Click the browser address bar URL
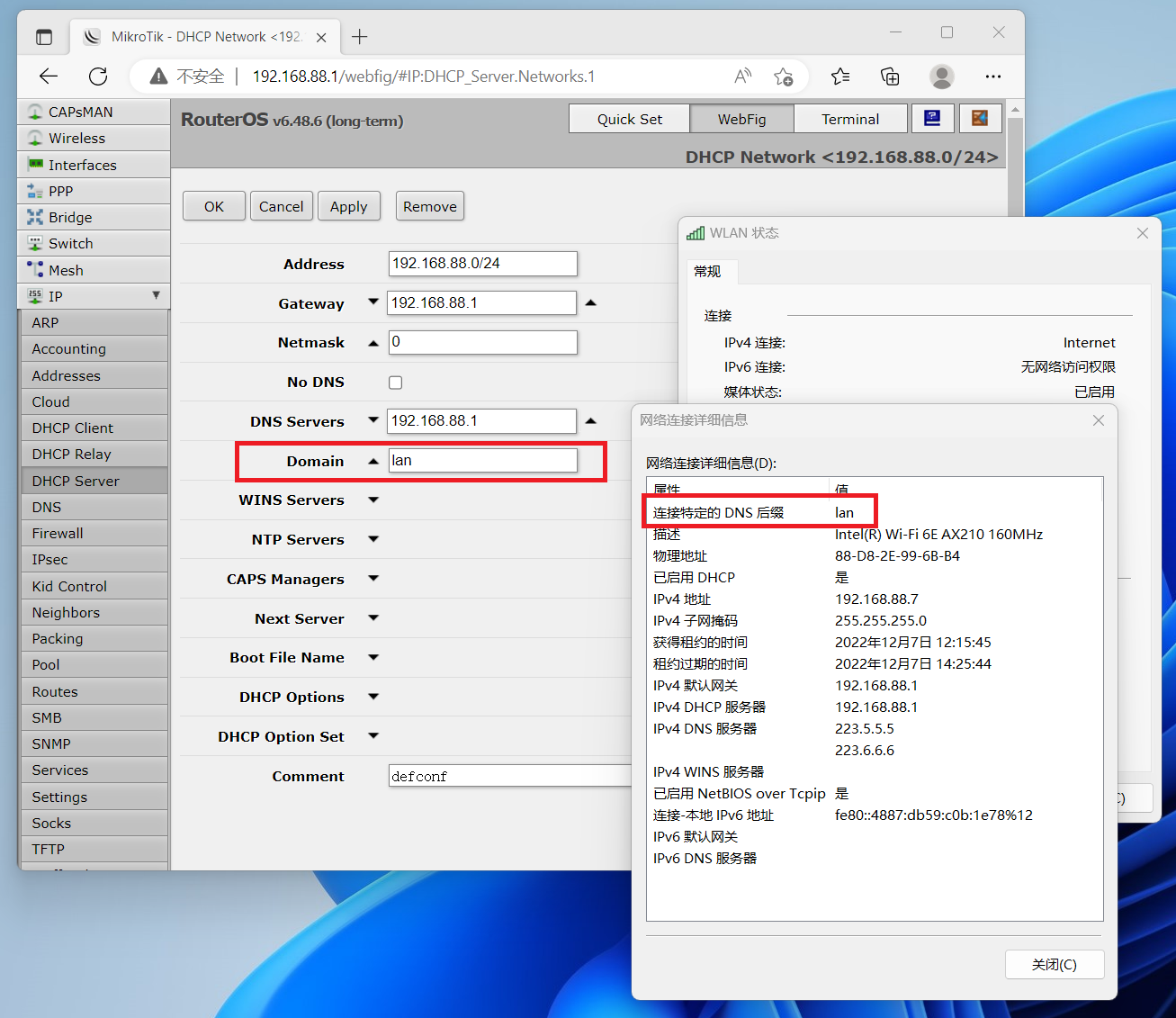This screenshot has width=1176, height=1018. coord(424,77)
